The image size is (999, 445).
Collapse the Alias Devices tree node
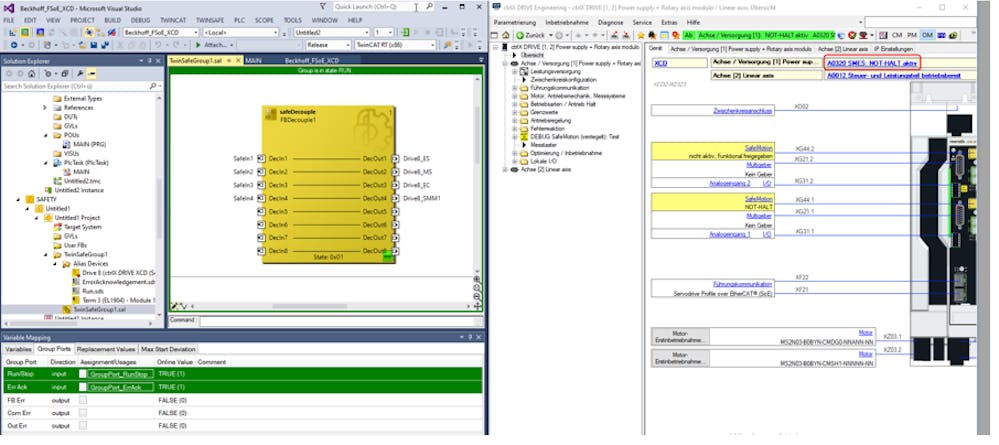click(55, 263)
